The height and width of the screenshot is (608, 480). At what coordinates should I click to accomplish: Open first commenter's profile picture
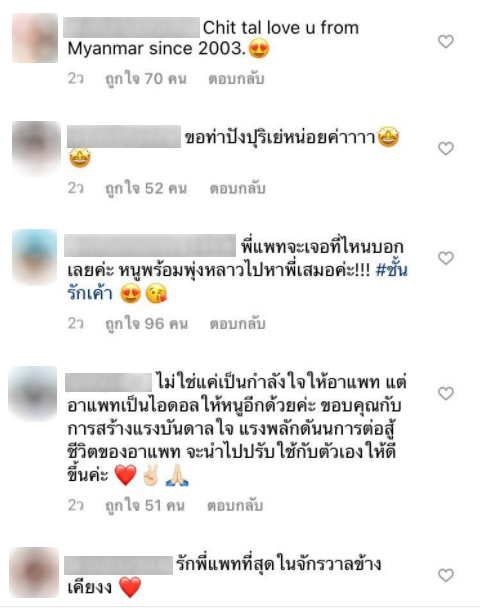[35, 38]
